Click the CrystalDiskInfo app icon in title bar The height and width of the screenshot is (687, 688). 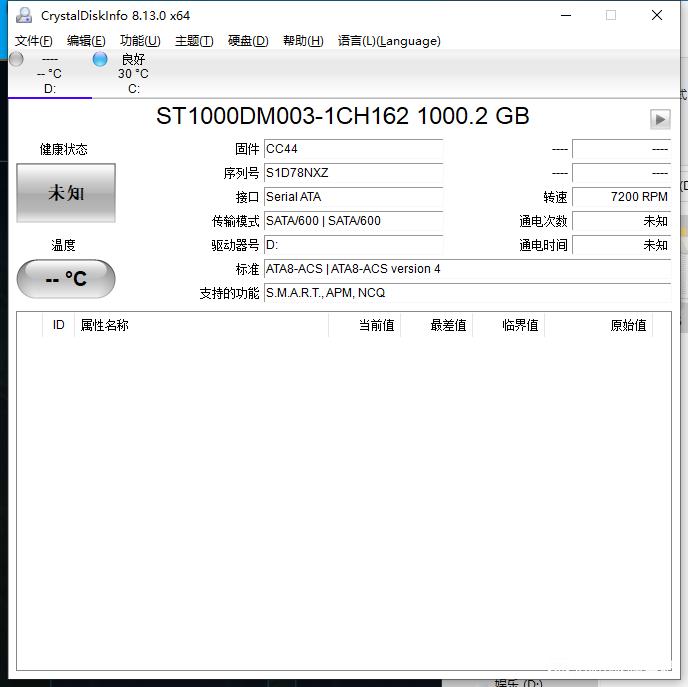pyautogui.click(x=24, y=15)
